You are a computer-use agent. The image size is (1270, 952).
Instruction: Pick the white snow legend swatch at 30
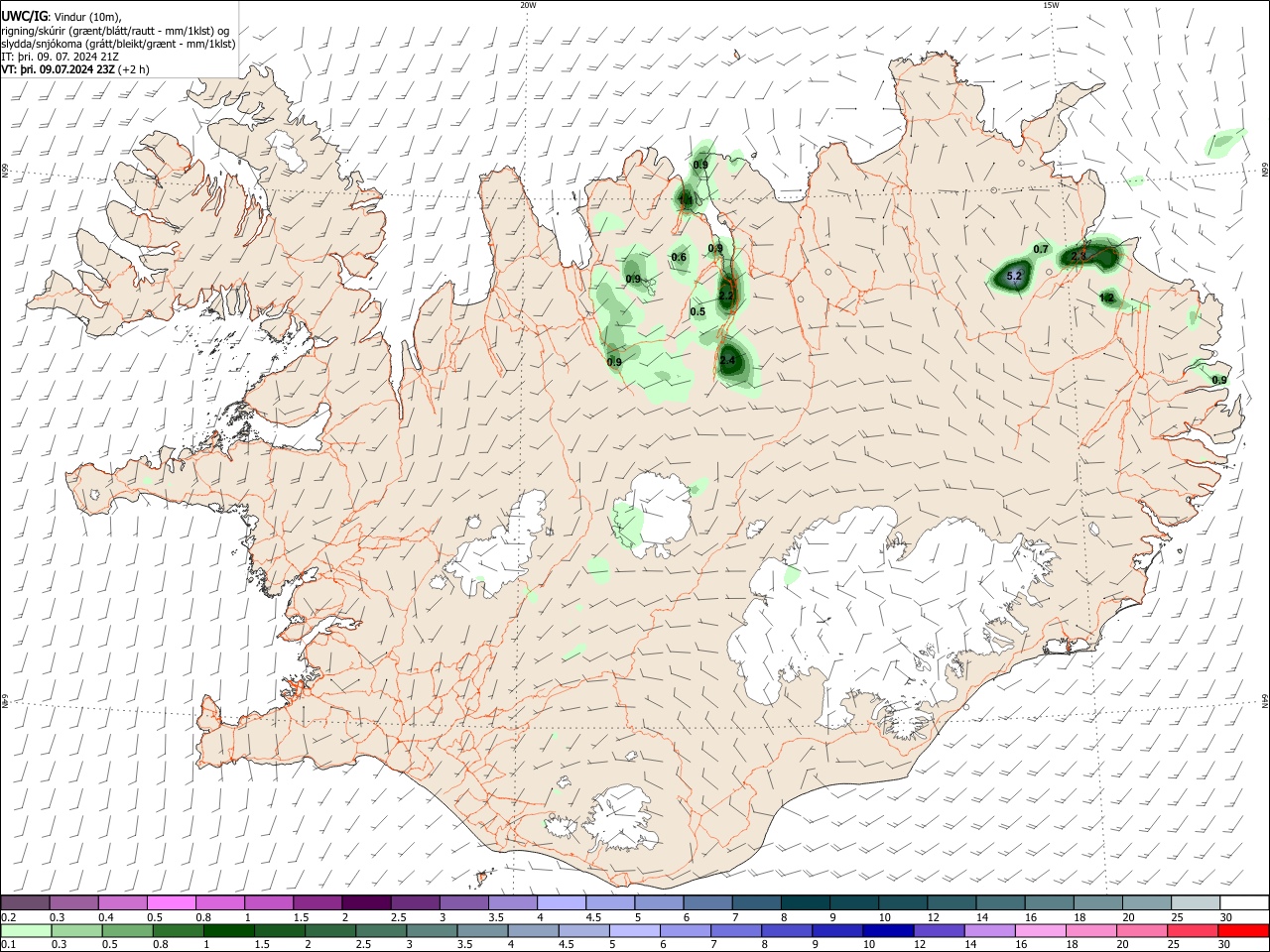point(1244,902)
